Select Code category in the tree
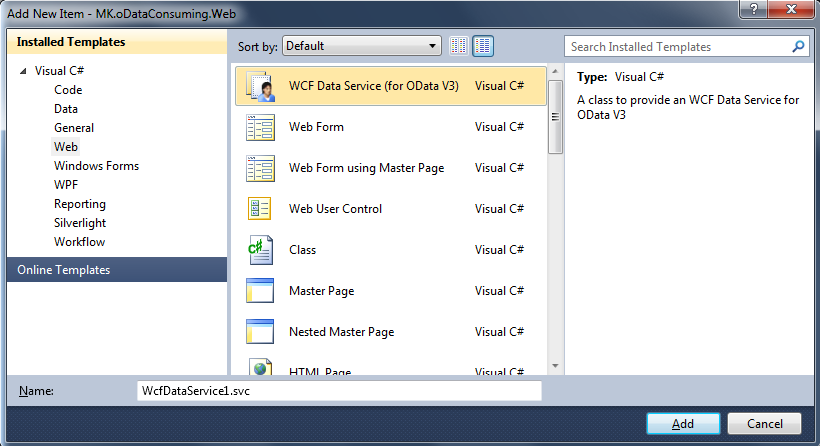 (x=68, y=90)
